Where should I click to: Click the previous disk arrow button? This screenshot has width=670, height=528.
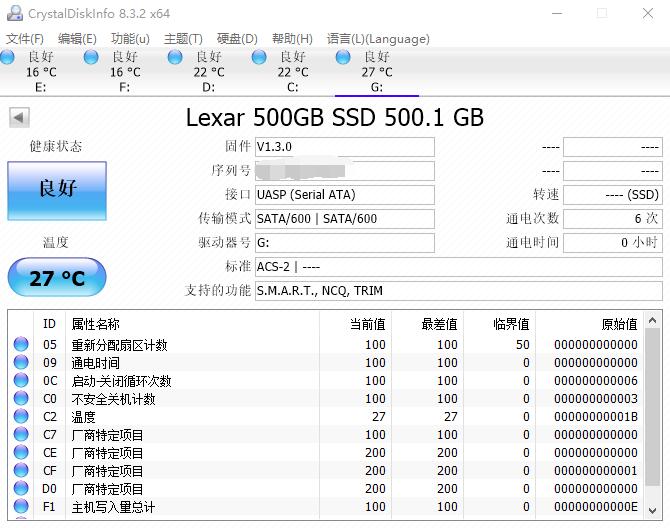point(19,118)
